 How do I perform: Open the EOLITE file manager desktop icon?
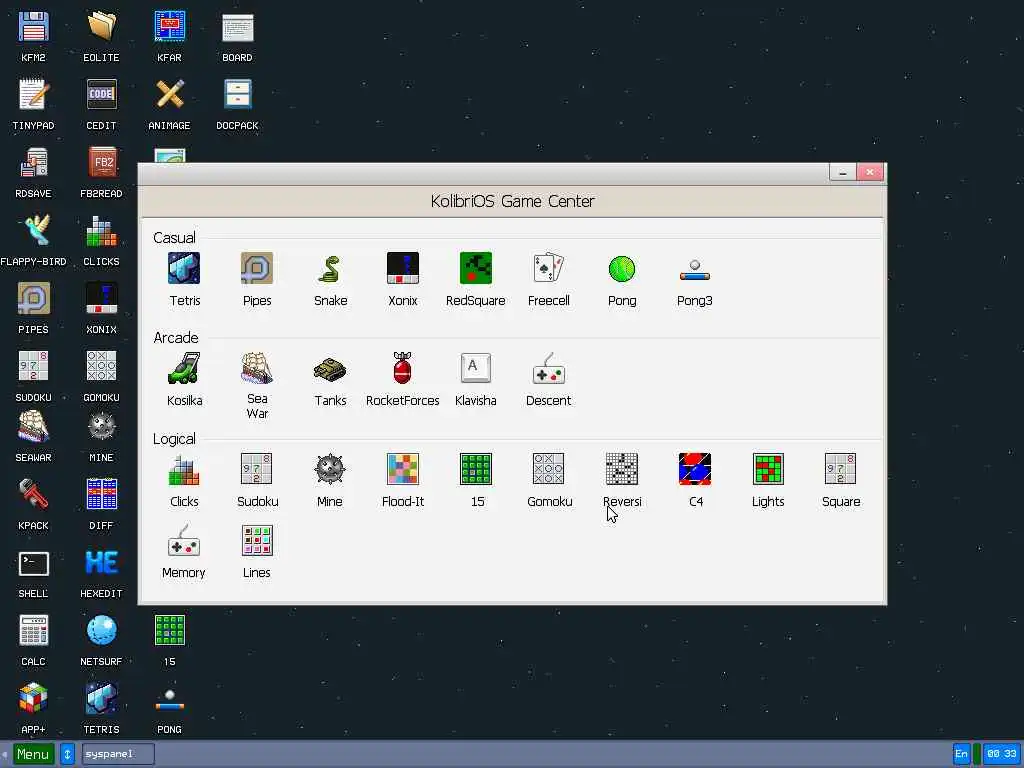point(101,27)
